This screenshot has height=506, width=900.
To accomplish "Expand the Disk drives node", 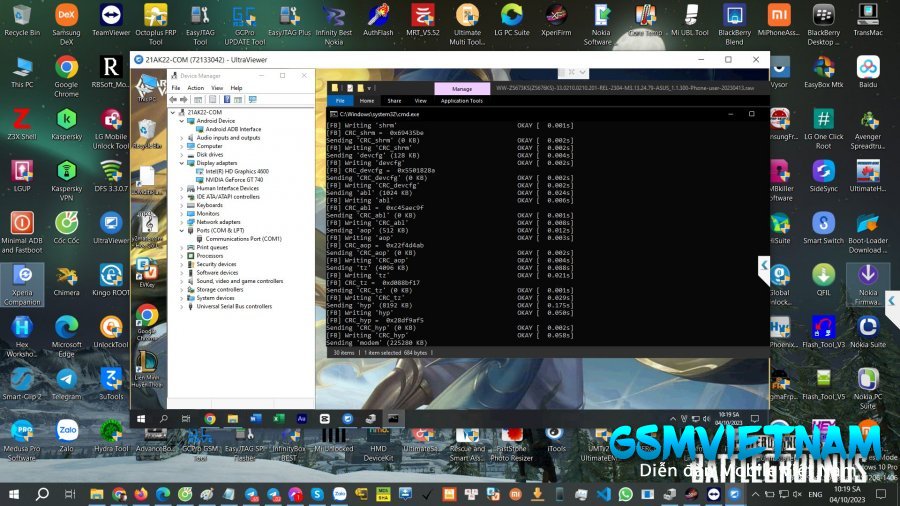I will (182, 154).
